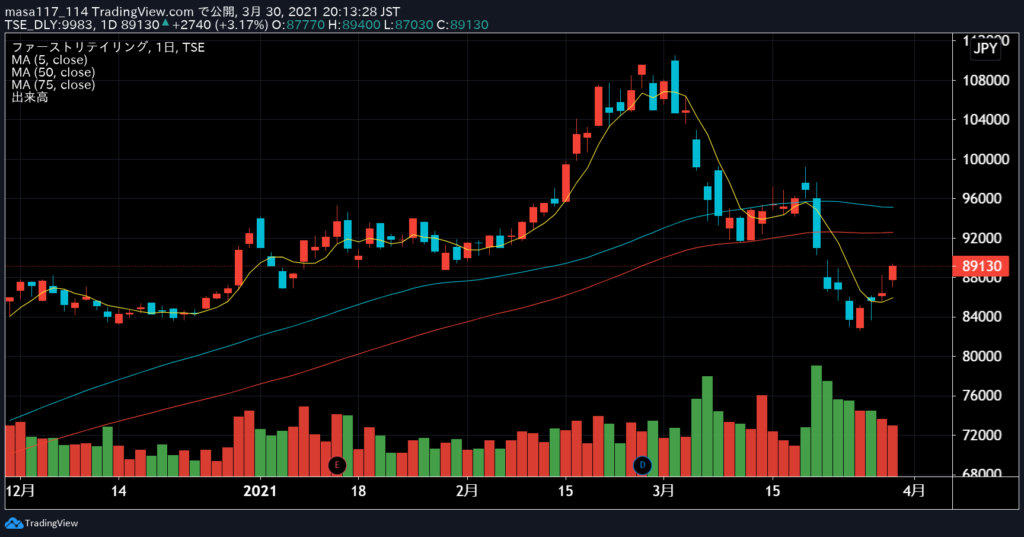Select the MA (75, close) indicator legend
This screenshot has height=537, width=1024.
pos(53,85)
